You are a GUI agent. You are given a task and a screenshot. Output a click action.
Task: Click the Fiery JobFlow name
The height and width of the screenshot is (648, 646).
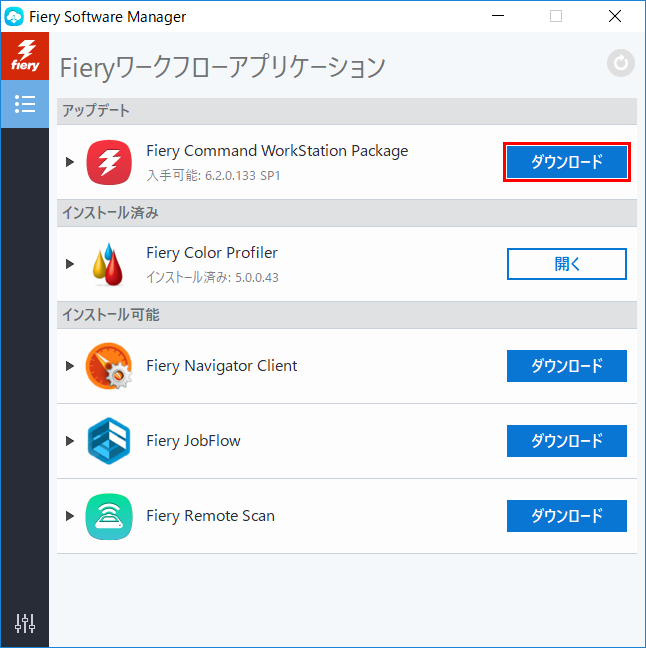click(x=193, y=441)
